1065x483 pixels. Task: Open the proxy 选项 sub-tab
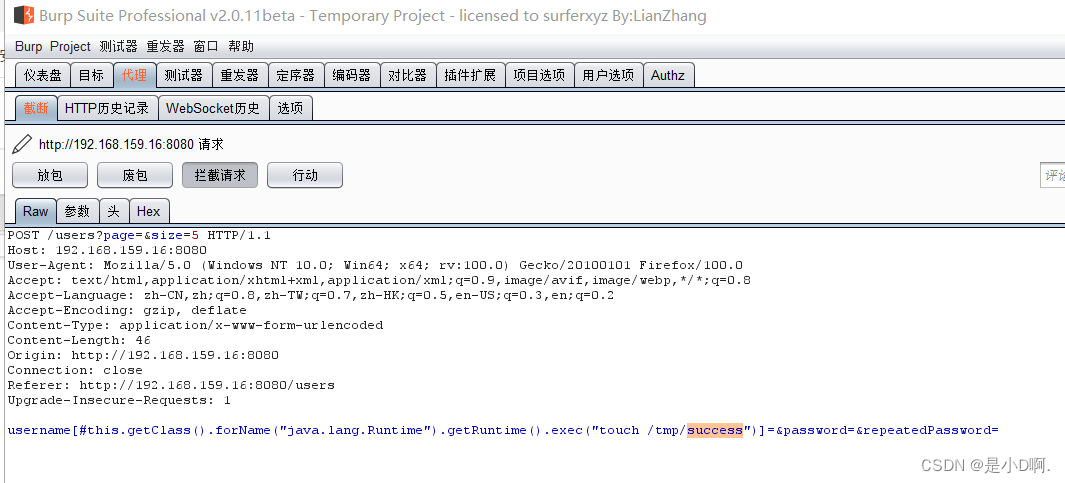(x=291, y=108)
